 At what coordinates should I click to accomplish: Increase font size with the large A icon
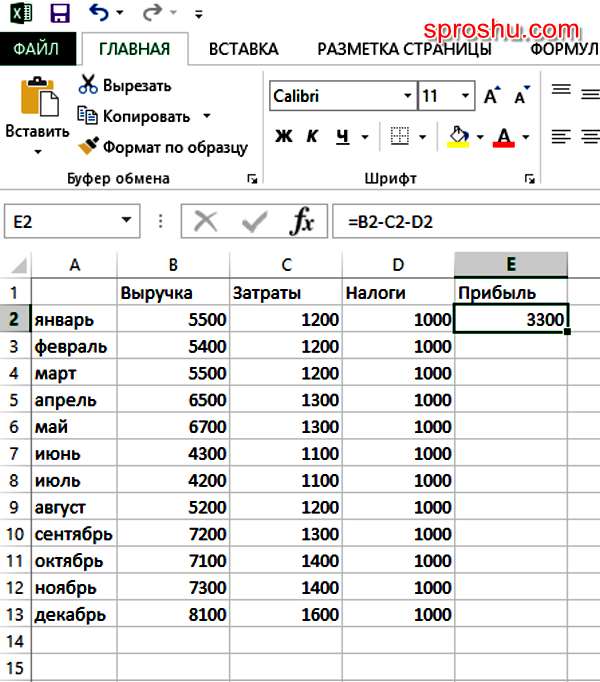point(491,97)
